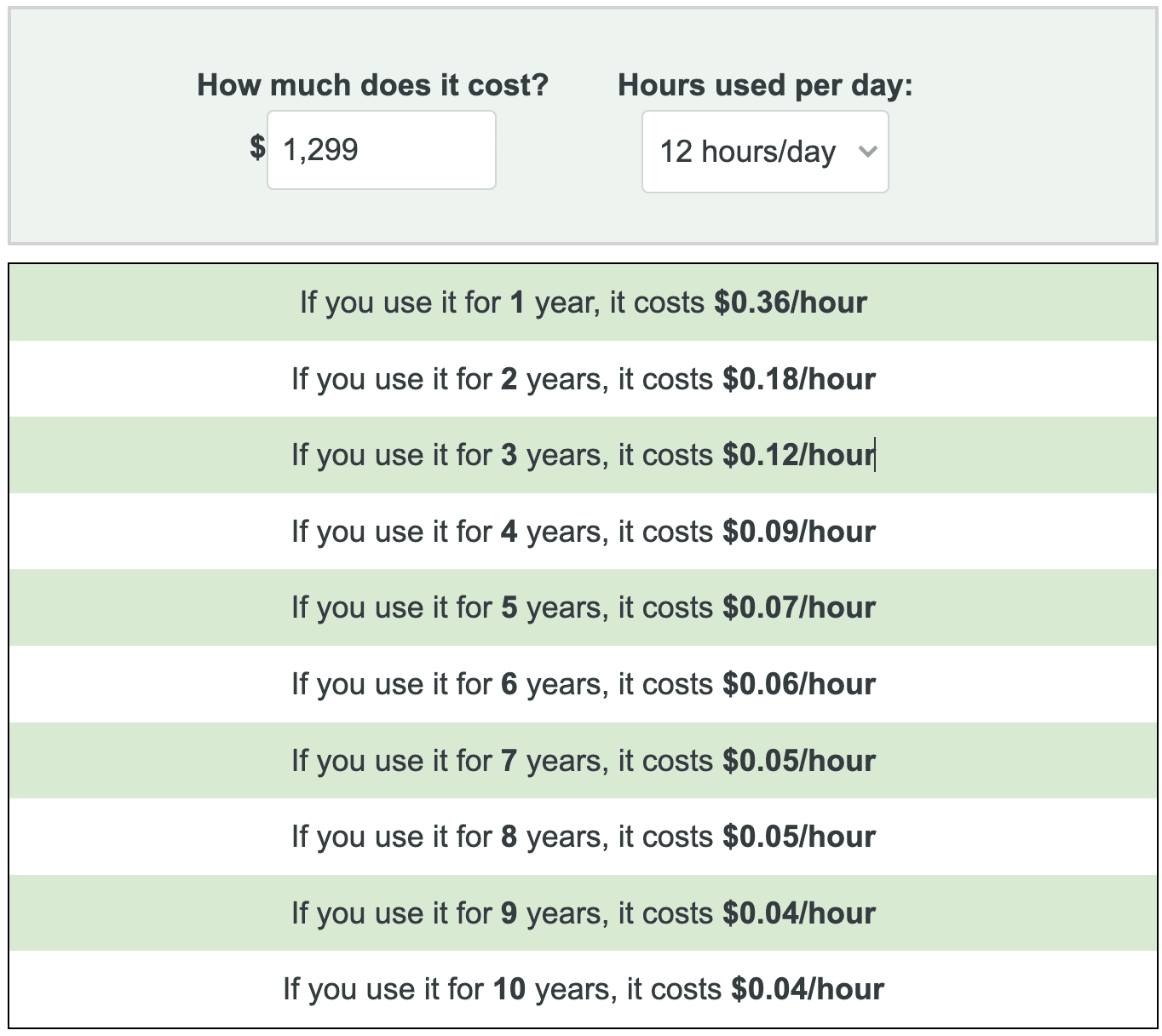Viewport: 1162px width, 1036px height.
Task: Click the 3 years result row
Action: tap(583, 455)
